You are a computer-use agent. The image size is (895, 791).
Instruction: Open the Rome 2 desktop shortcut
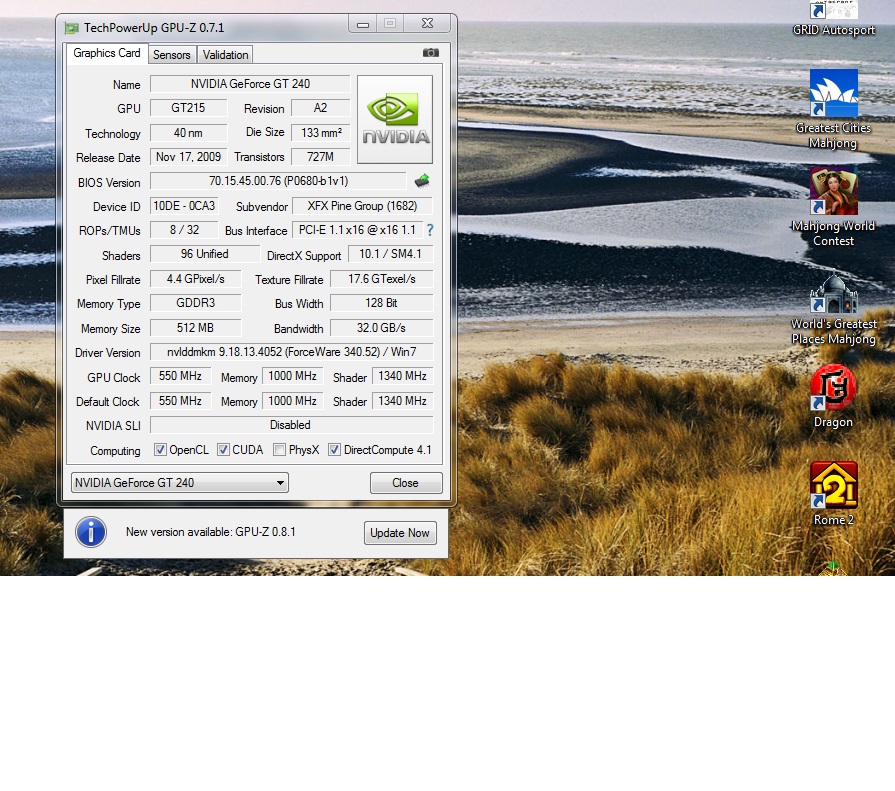click(x=833, y=486)
